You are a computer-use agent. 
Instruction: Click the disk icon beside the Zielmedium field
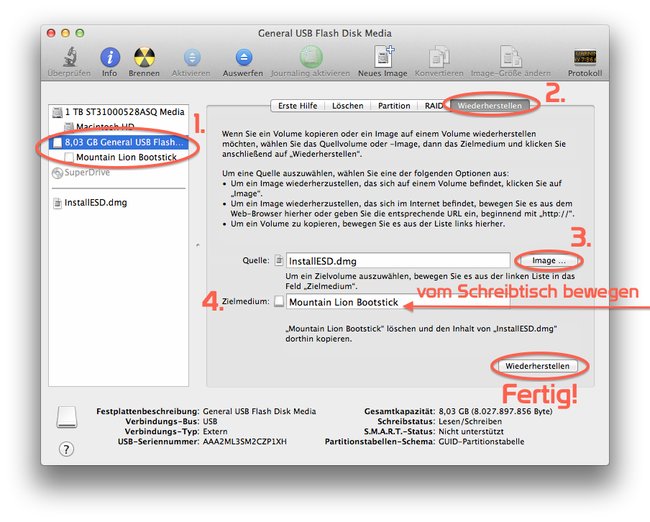point(279,301)
